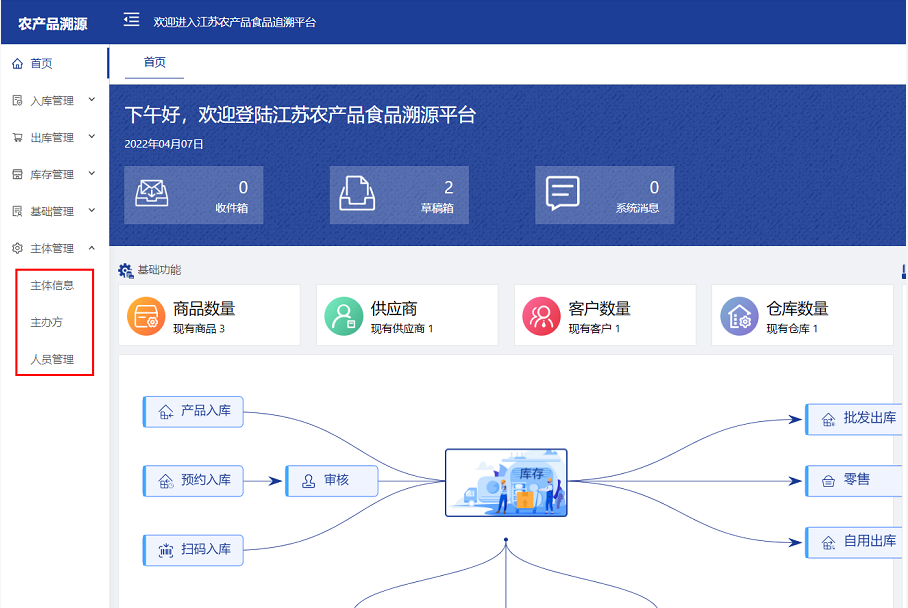Image resolution: width=908 pixels, height=608 pixels.
Task: Open the 人员管理 submenu item
Action: [52, 360]
